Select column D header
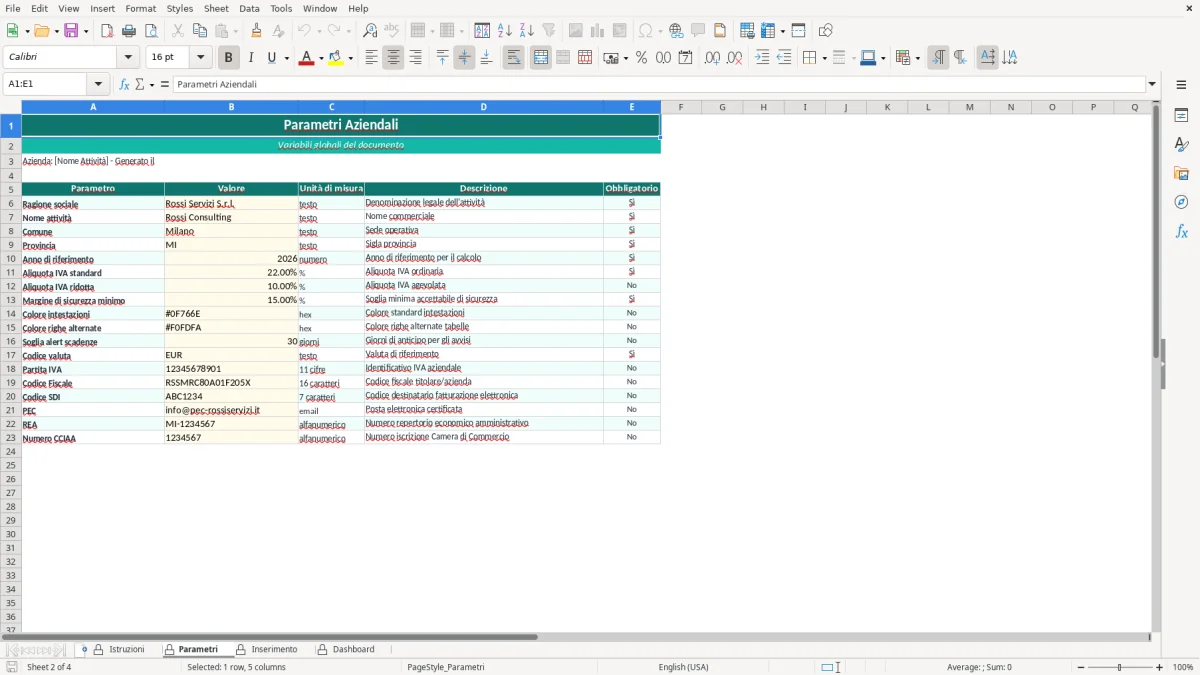Screen dimensions: 1200x675 [483, 107]
